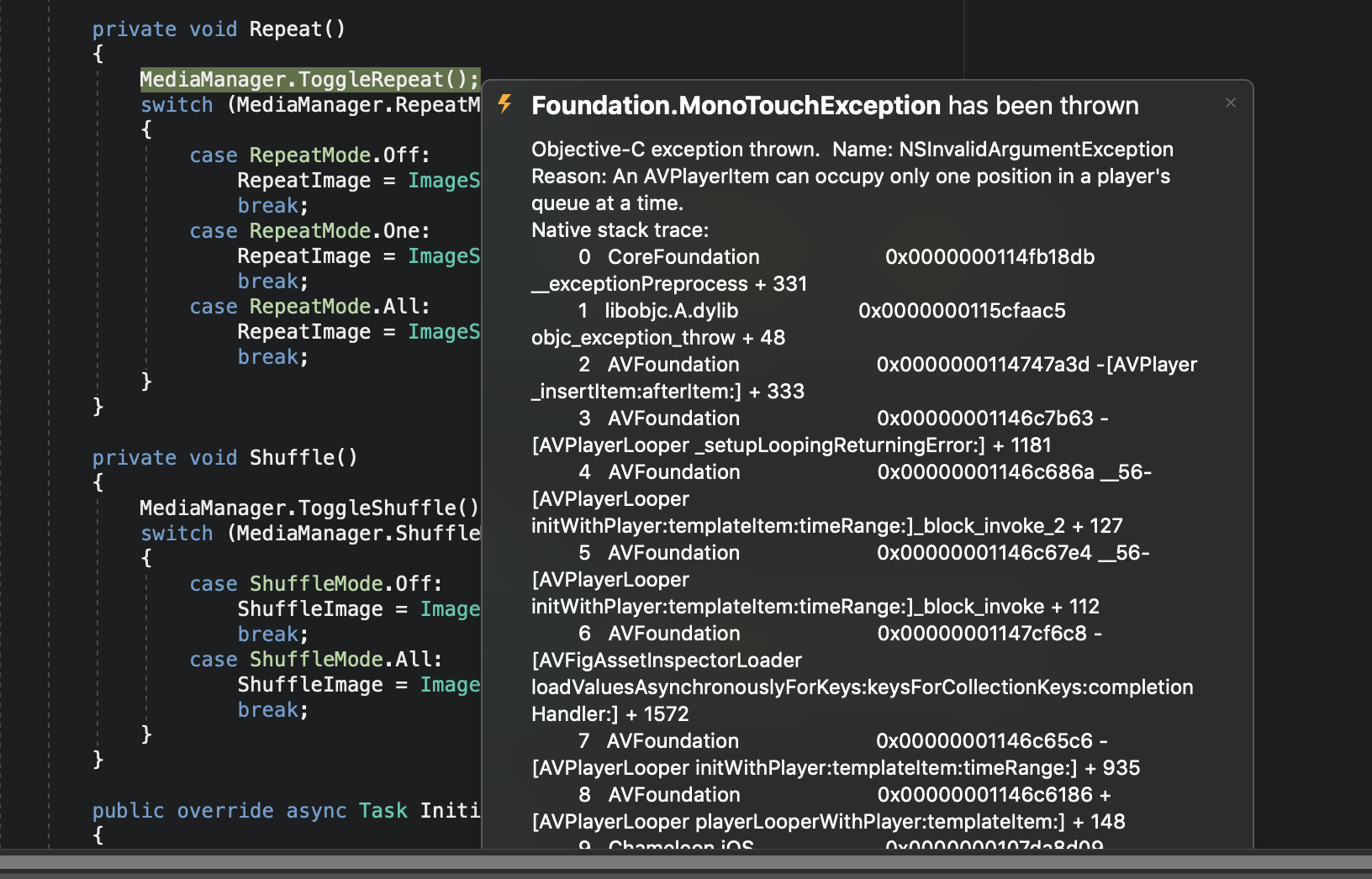
Task: Select 'case ShuffleMode.All:' line
Action: pos(315,659)
